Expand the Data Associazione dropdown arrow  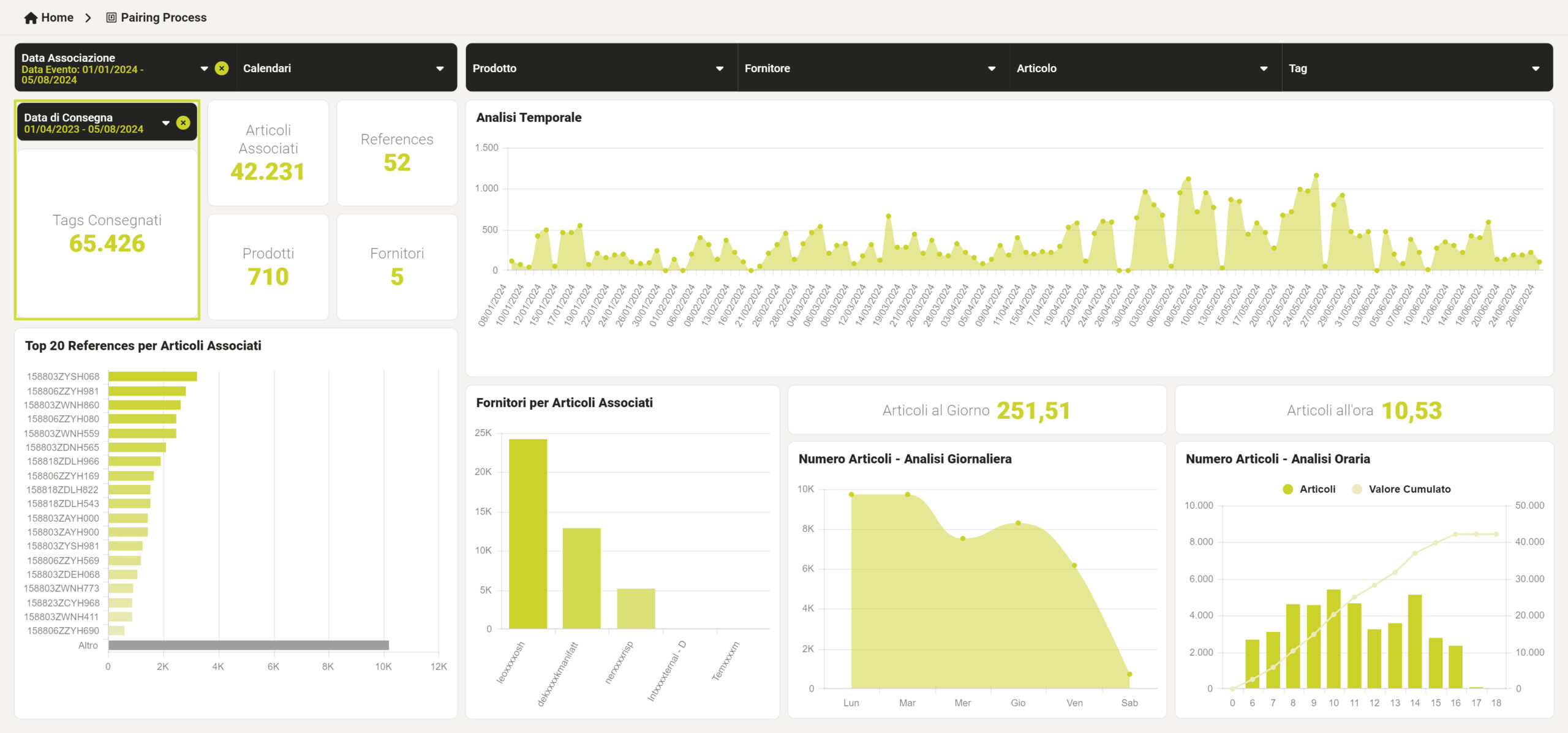[204, 69]
